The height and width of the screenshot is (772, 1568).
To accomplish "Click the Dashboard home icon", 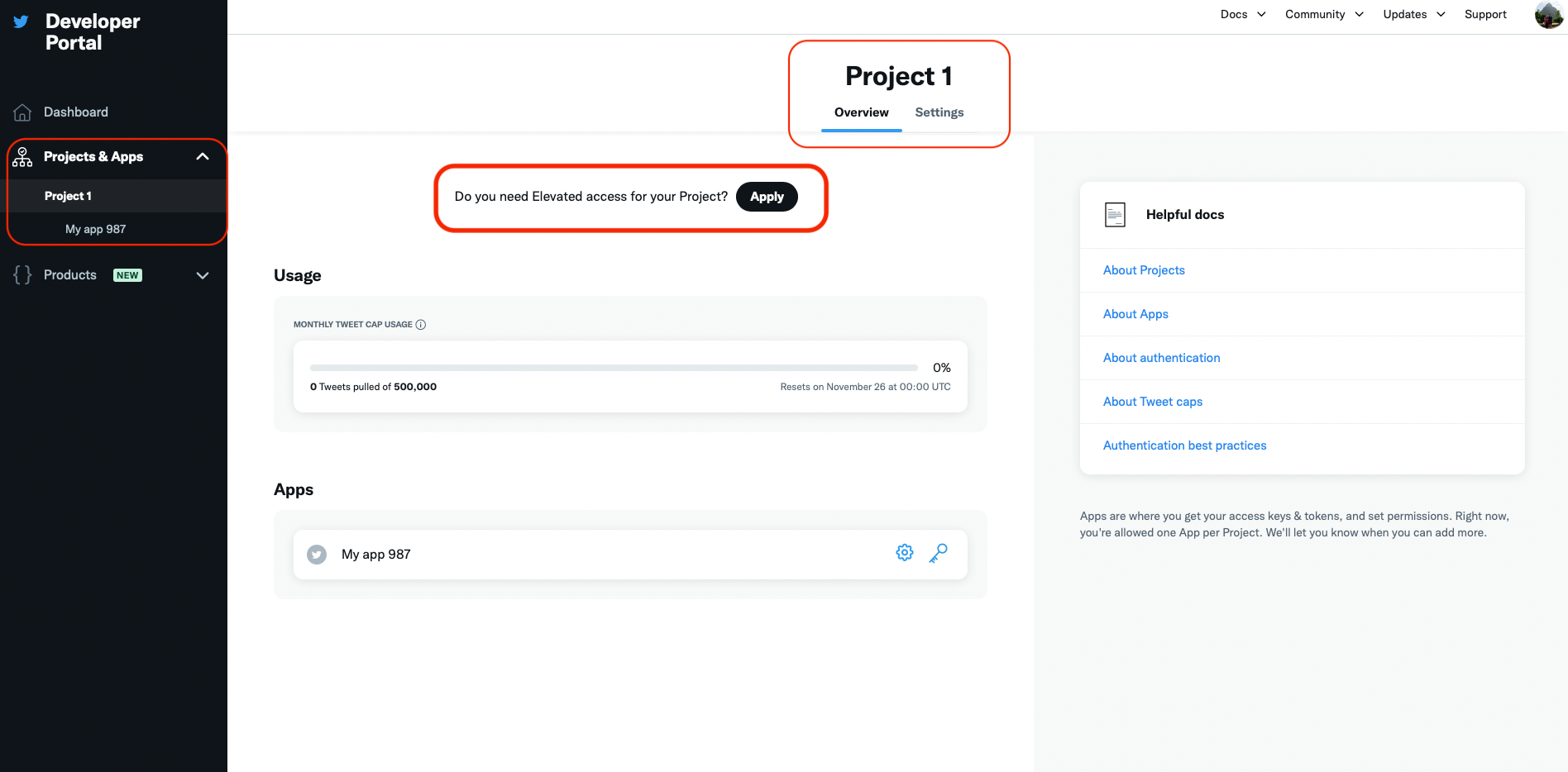I will (x=22, y=112).
